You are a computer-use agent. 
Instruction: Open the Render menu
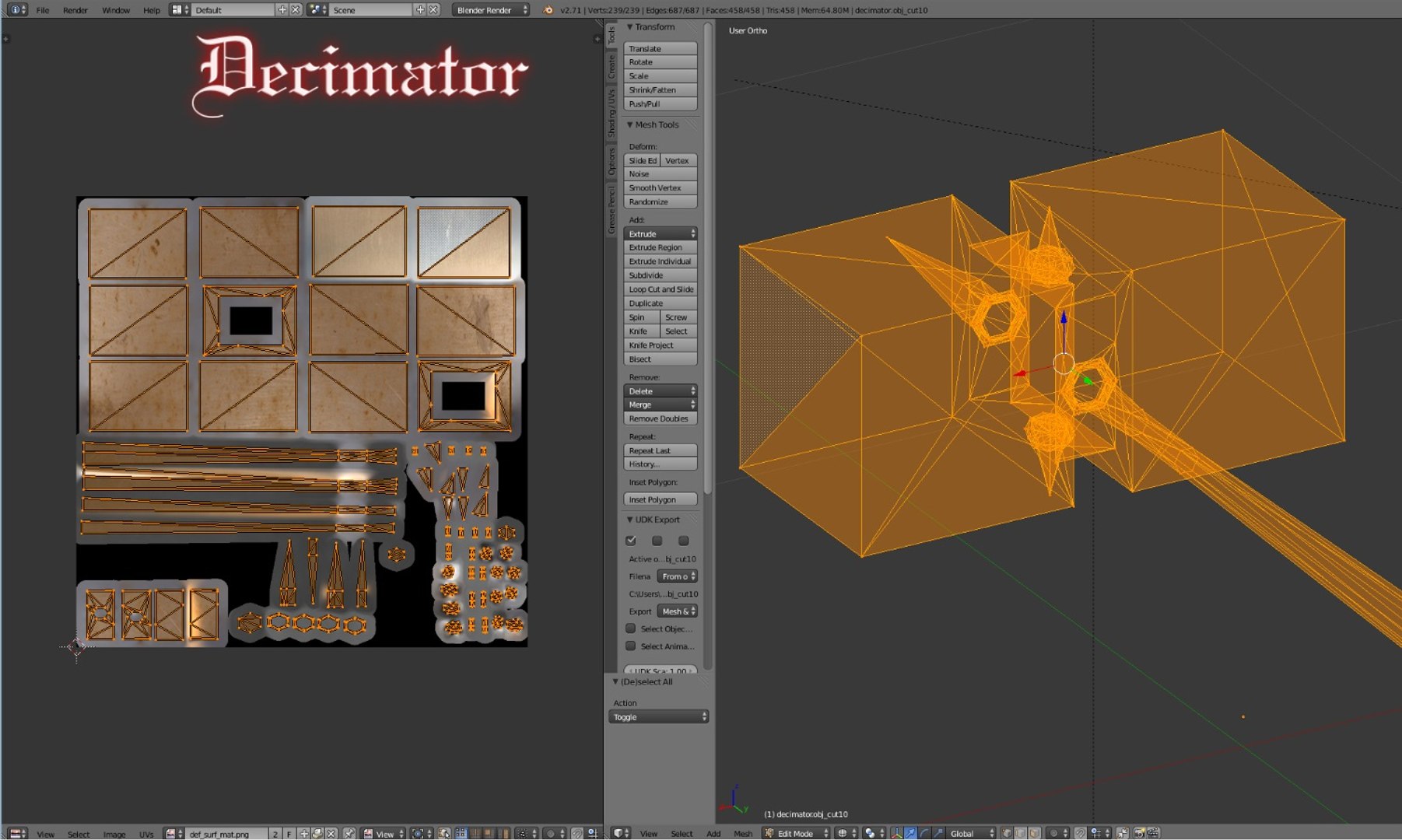point(75,10)
